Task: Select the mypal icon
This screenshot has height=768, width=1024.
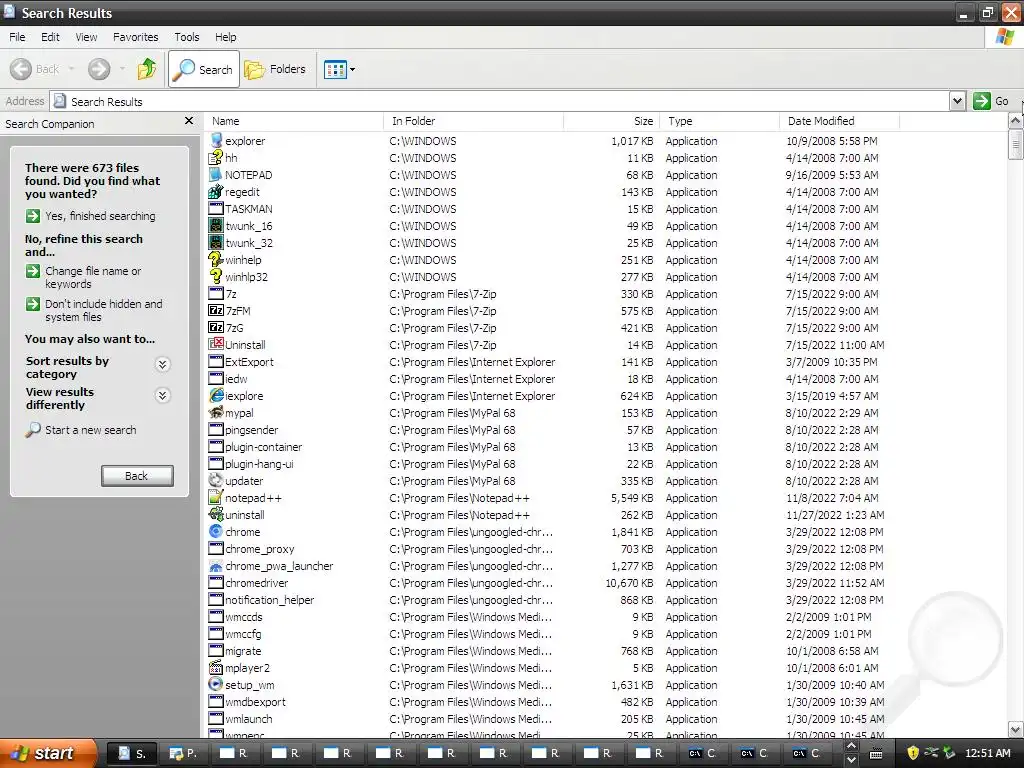Action: pos(216,412)
